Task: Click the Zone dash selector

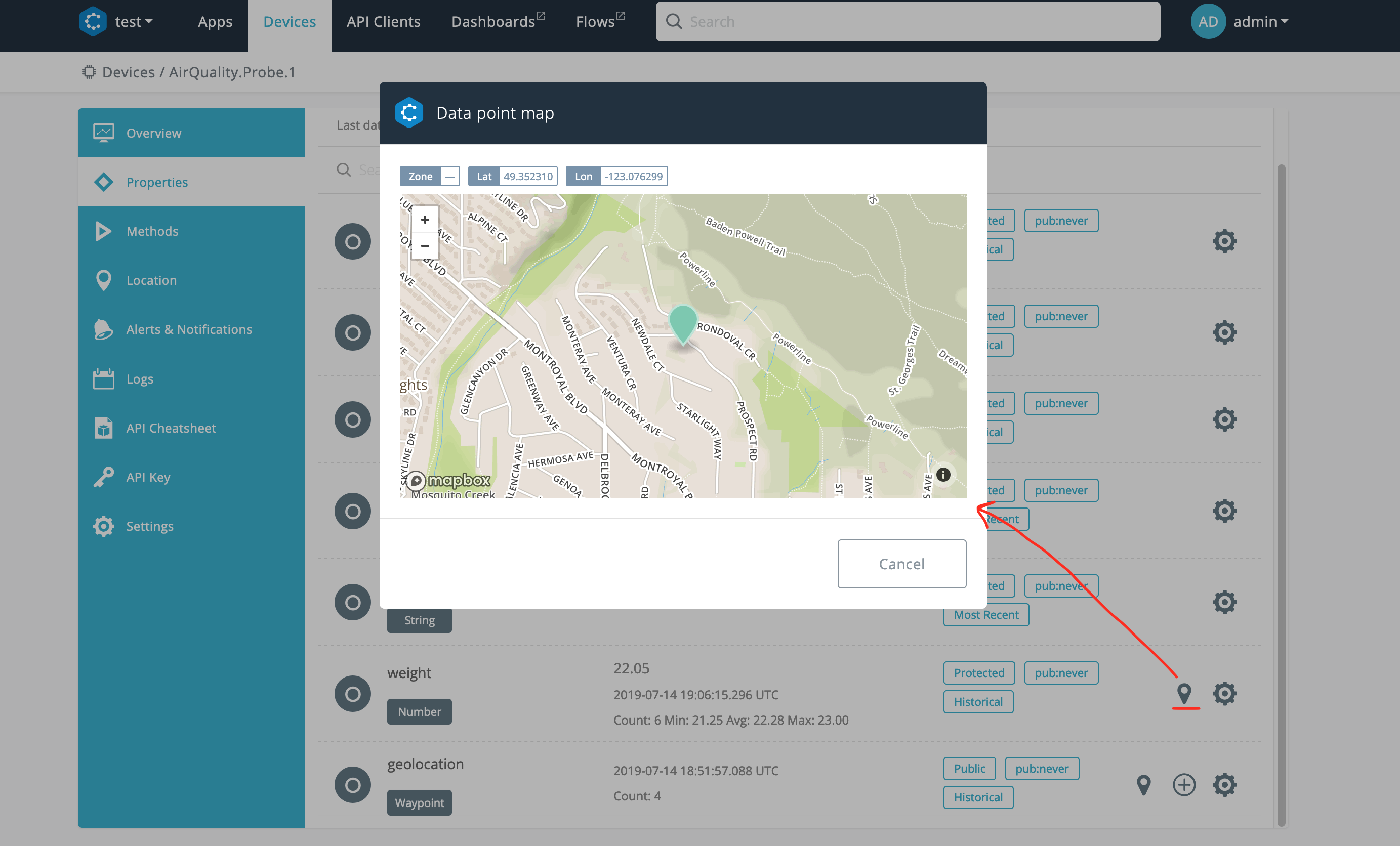Action: 449,176
